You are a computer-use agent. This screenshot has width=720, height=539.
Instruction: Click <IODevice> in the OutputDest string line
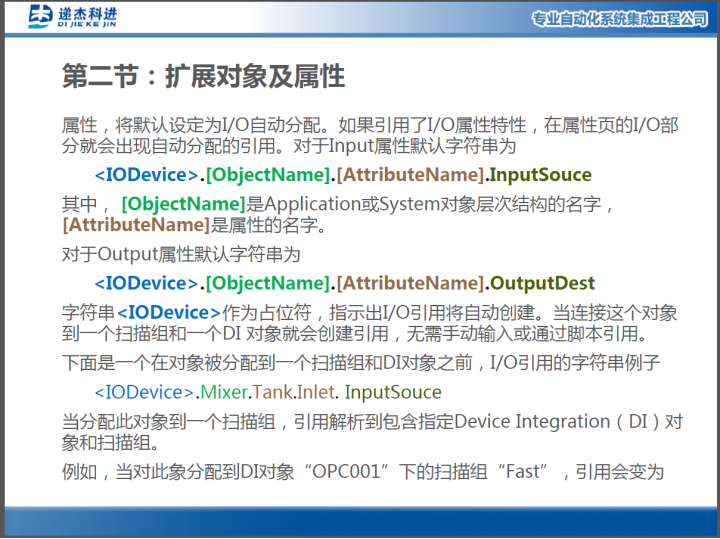pos(147,283)
